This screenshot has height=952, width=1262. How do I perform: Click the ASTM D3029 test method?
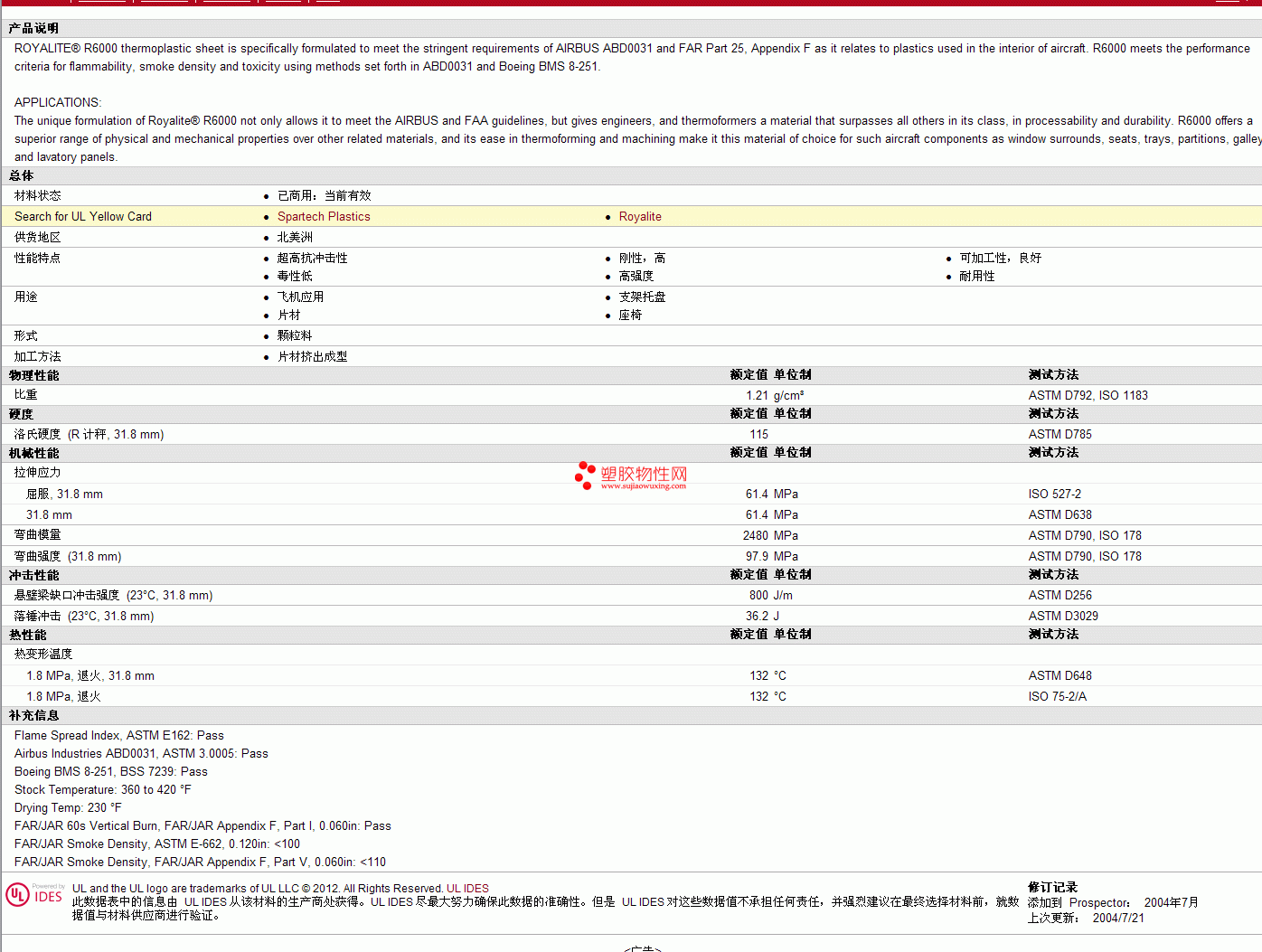pyautogui.click(x=1064, y=617)
